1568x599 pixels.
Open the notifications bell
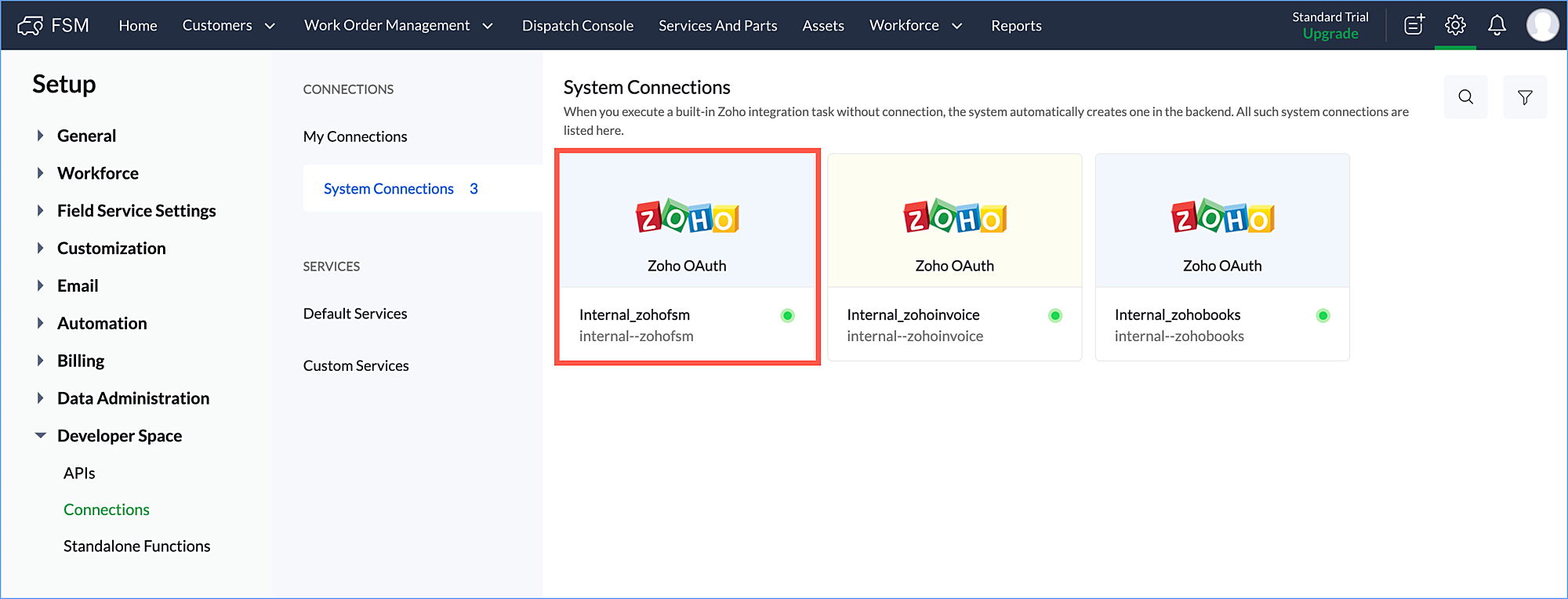1497,25
